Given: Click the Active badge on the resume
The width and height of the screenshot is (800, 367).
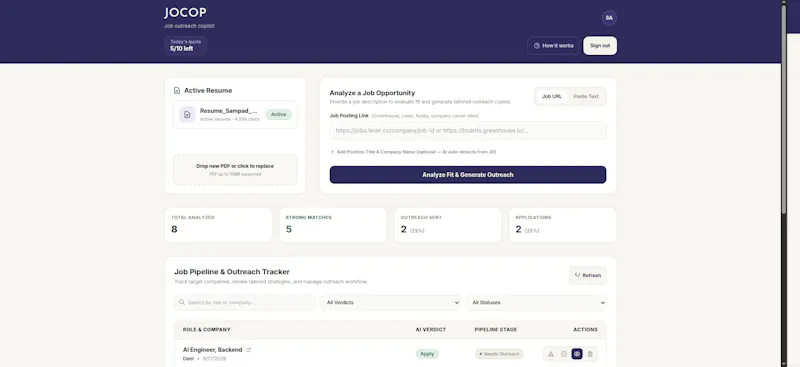Looking at the screenshot, I should click(x=279, y=114).
